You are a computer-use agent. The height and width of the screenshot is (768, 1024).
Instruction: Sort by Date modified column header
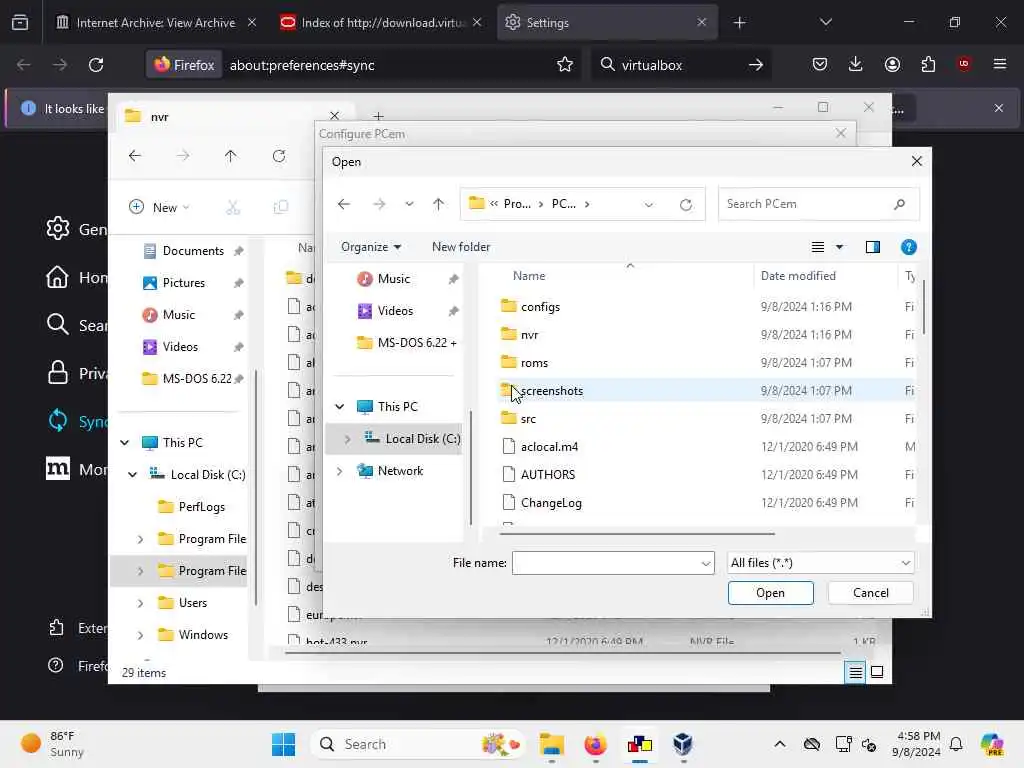tap(798, 276)
